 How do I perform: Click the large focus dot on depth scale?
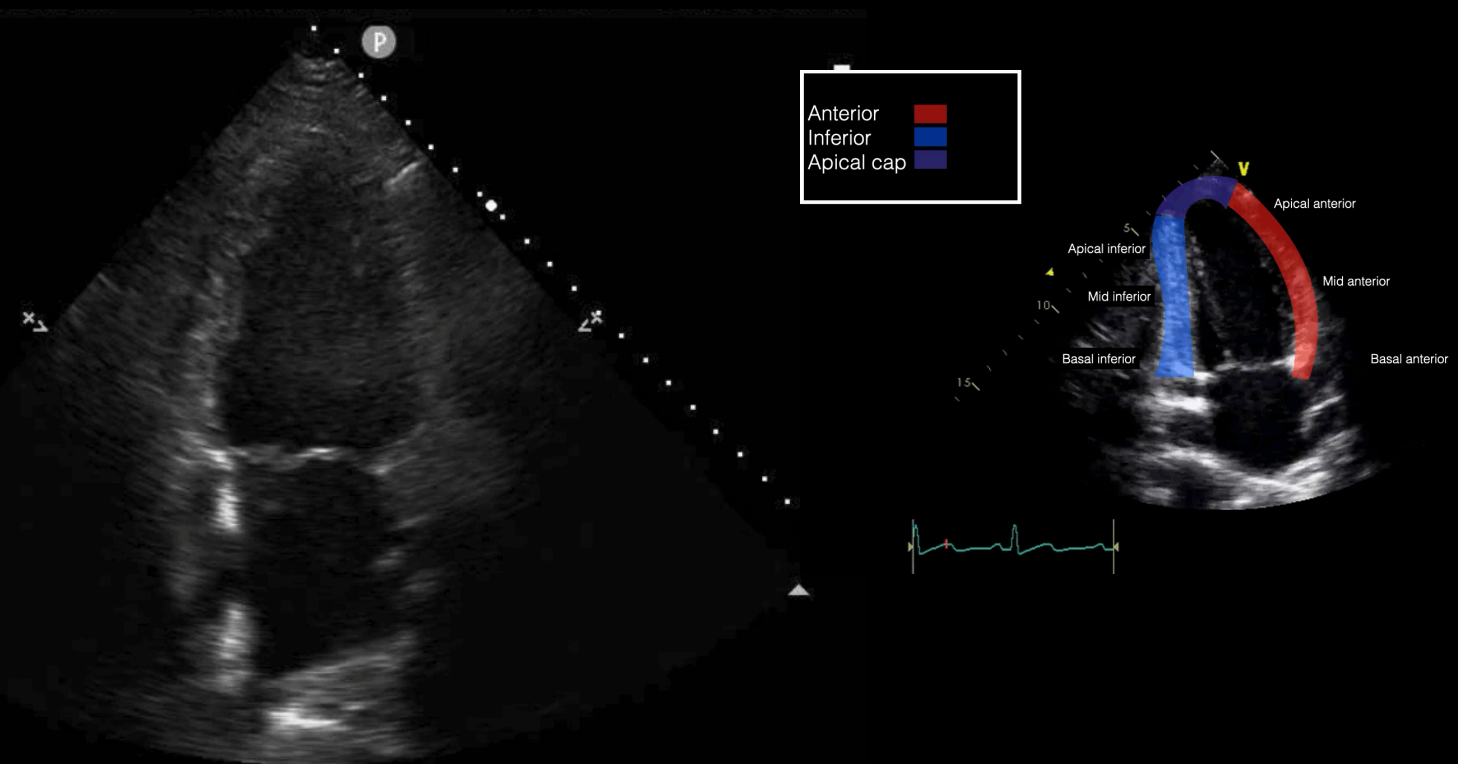click(491, 206)
